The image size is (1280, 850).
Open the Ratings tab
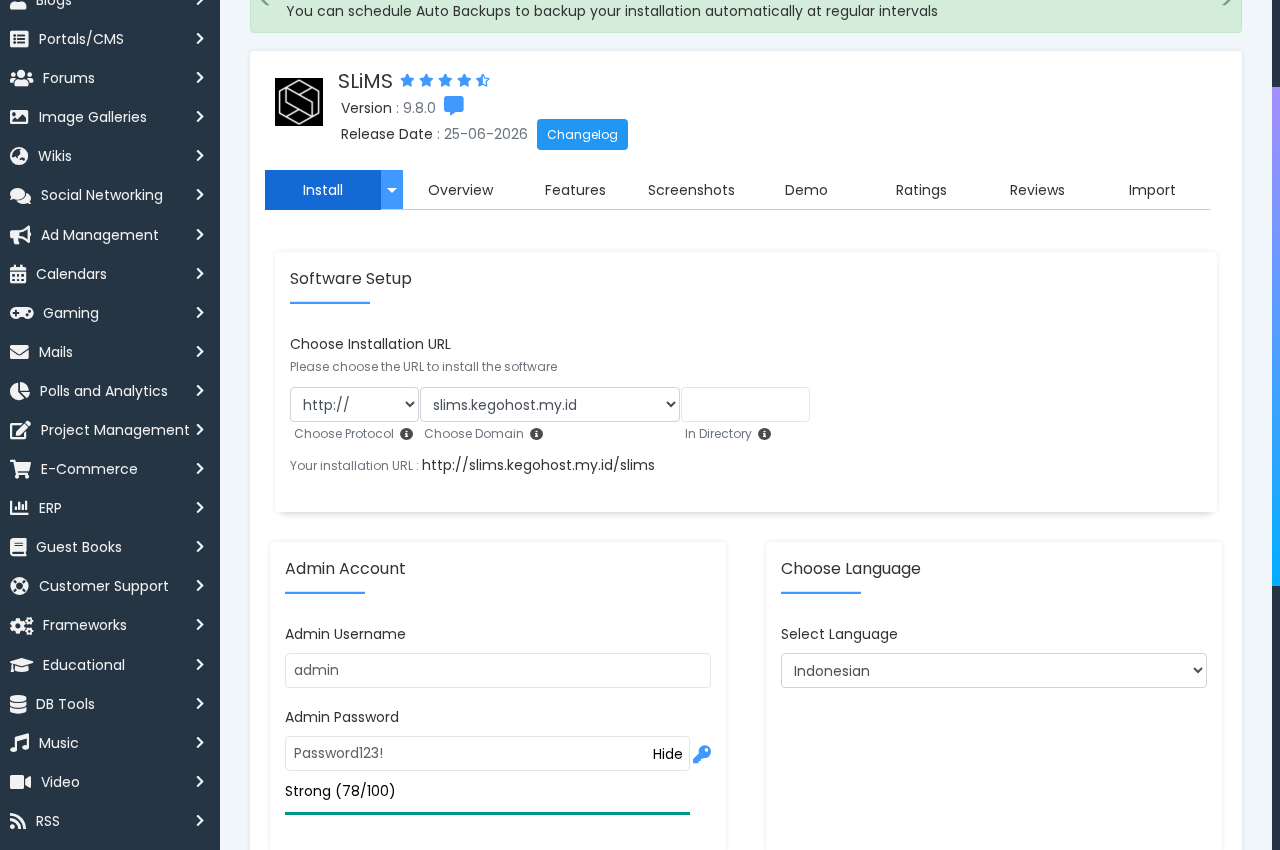pos(921,190)
